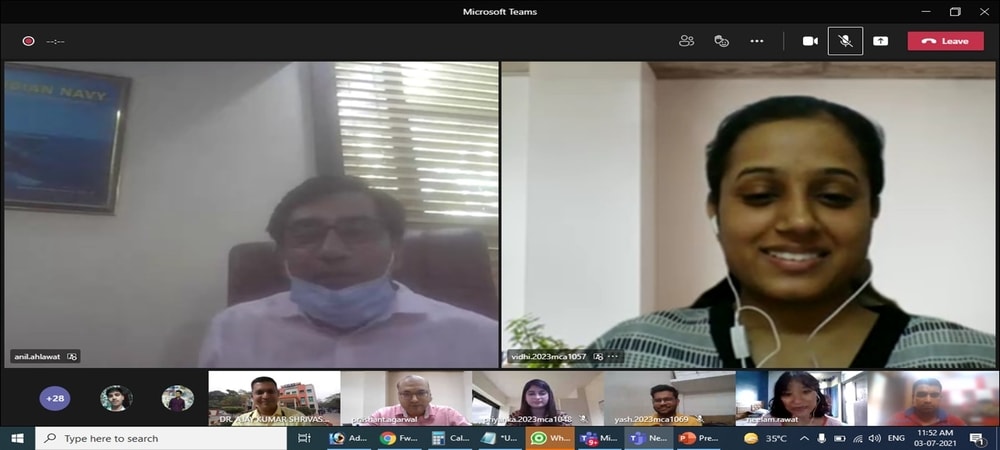Open the share content tray
The width and height of the screenshot is (1000, 450).
880,41
